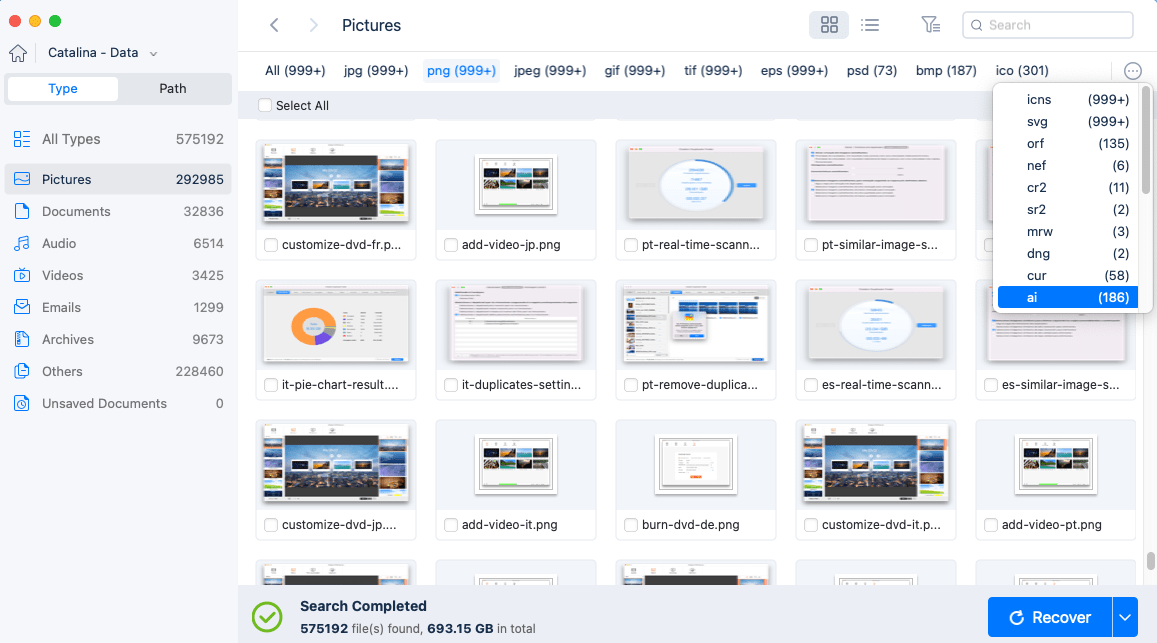Viewport: 1157px width, 643px height.
Task: Click the Videos category icon
Action: [22, 275]
